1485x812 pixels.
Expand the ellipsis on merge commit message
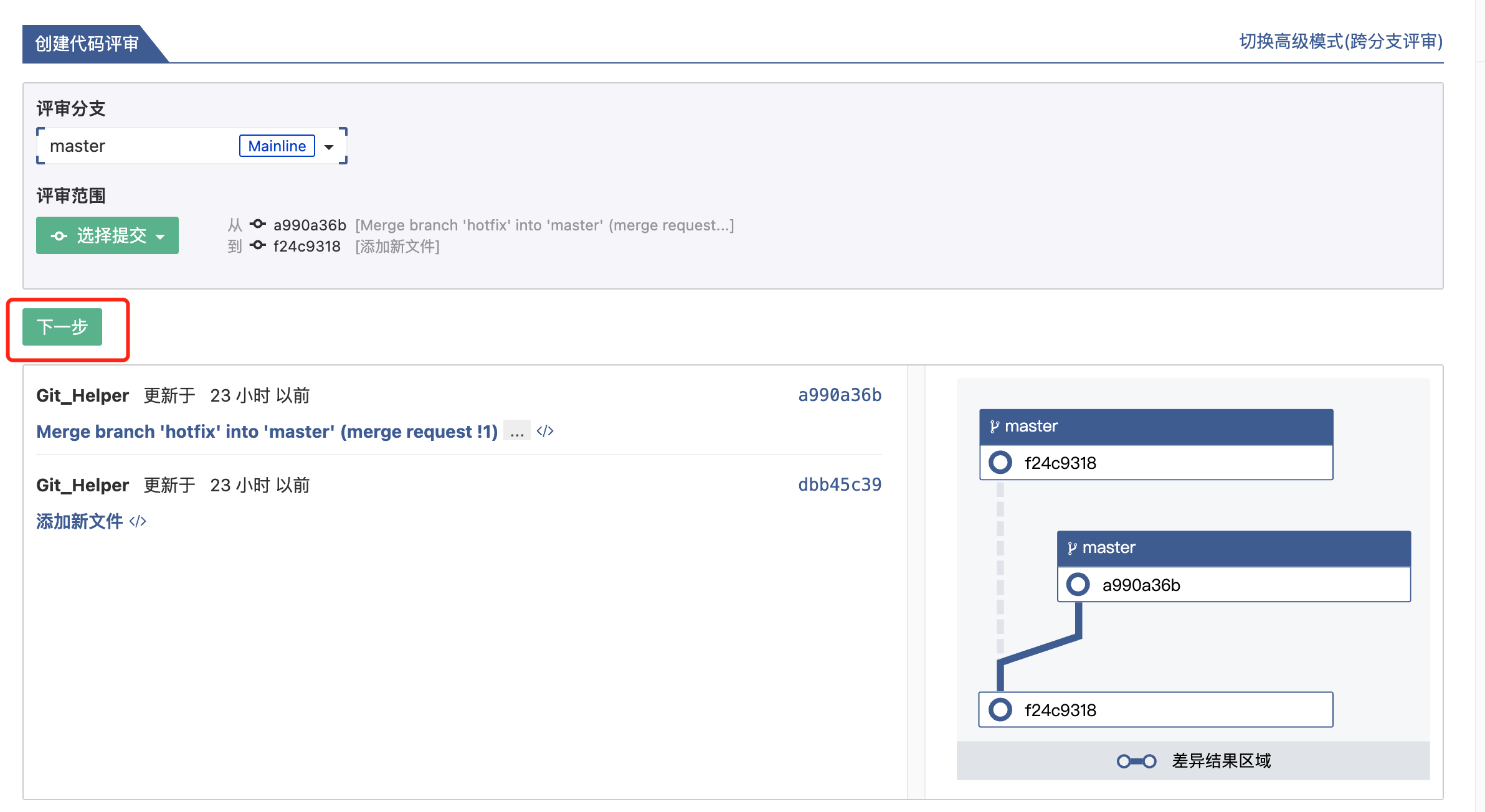click(516, 431)
